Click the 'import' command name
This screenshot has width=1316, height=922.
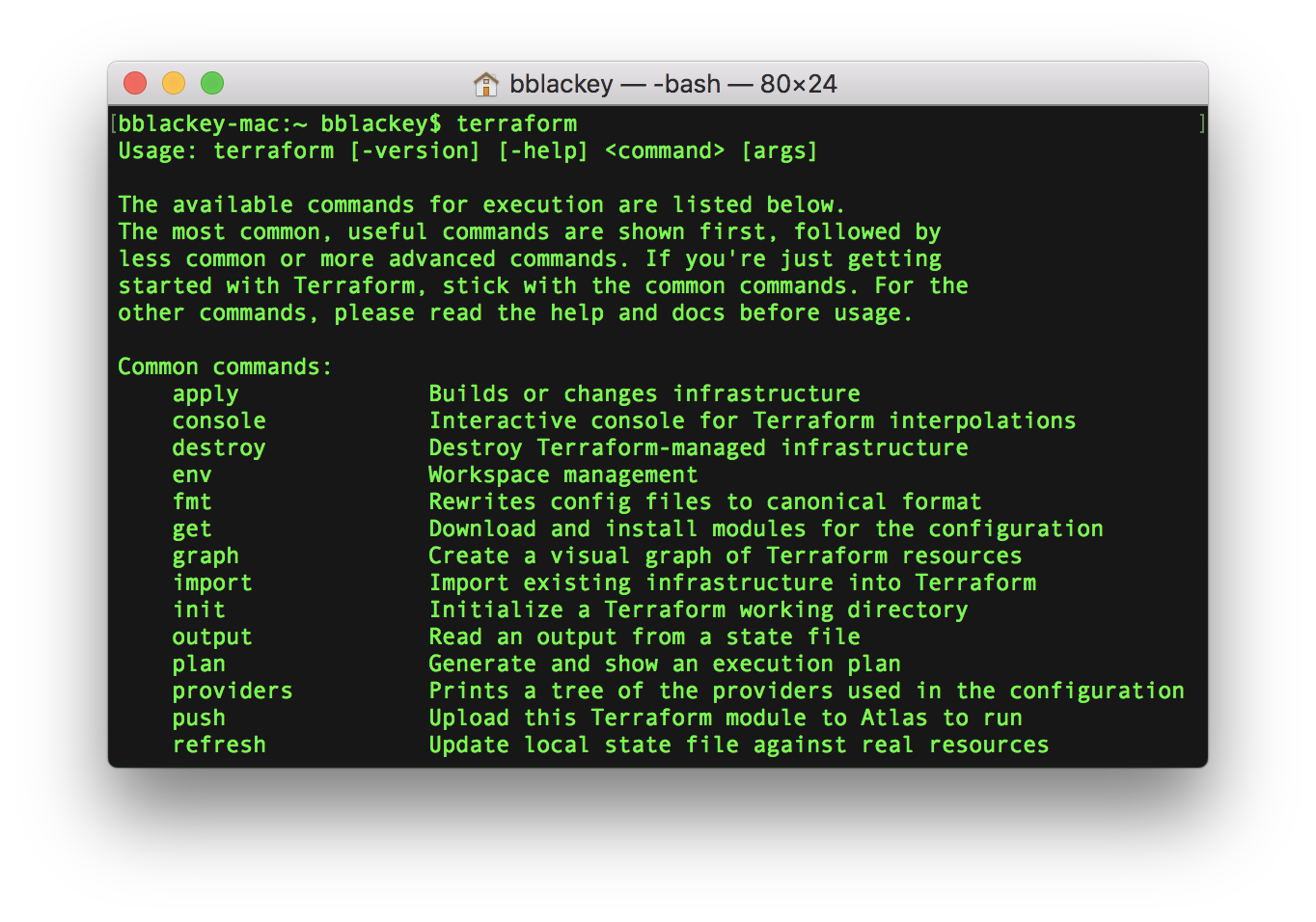[x=212, y=583]
